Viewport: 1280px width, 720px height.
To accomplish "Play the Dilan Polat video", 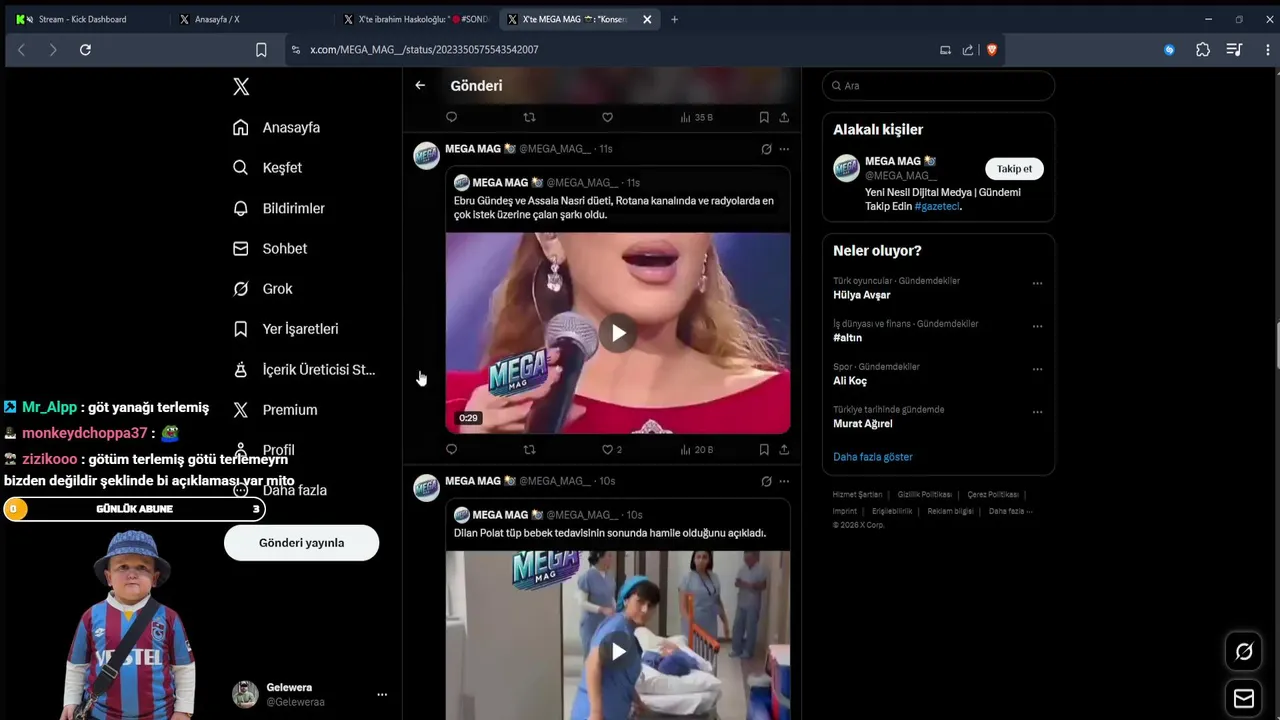I will 618,651.
